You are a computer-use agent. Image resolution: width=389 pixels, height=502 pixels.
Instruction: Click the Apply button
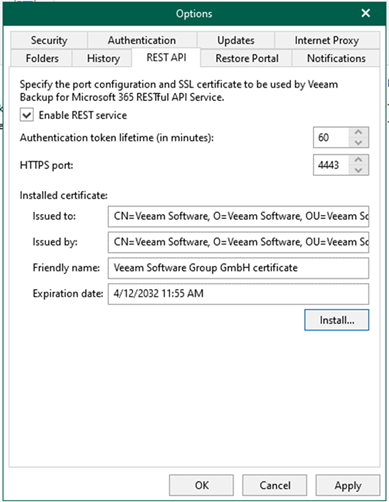348,485
